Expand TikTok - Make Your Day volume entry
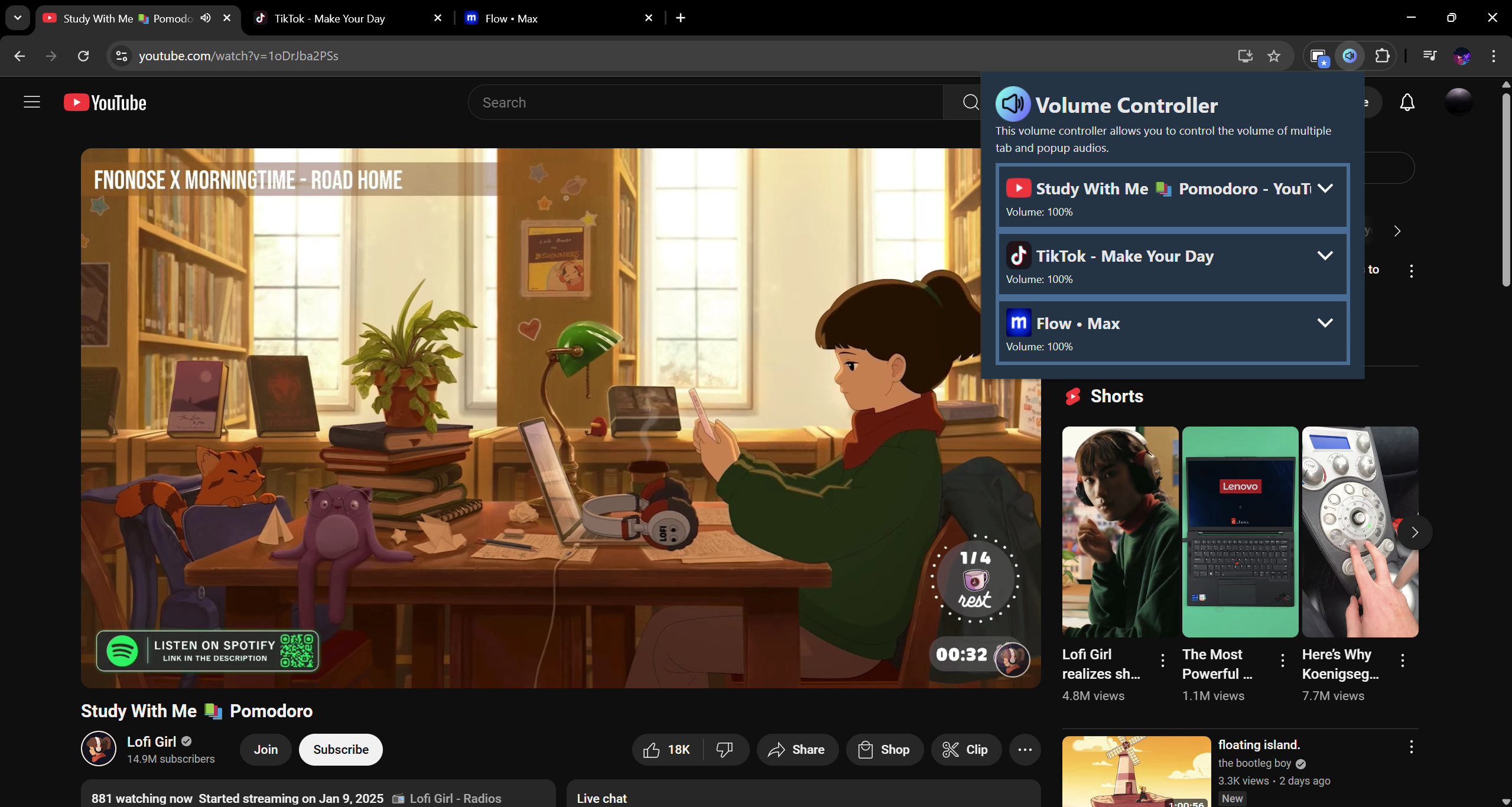This screenshot has height=807, width=1512. click(1325, 256)
